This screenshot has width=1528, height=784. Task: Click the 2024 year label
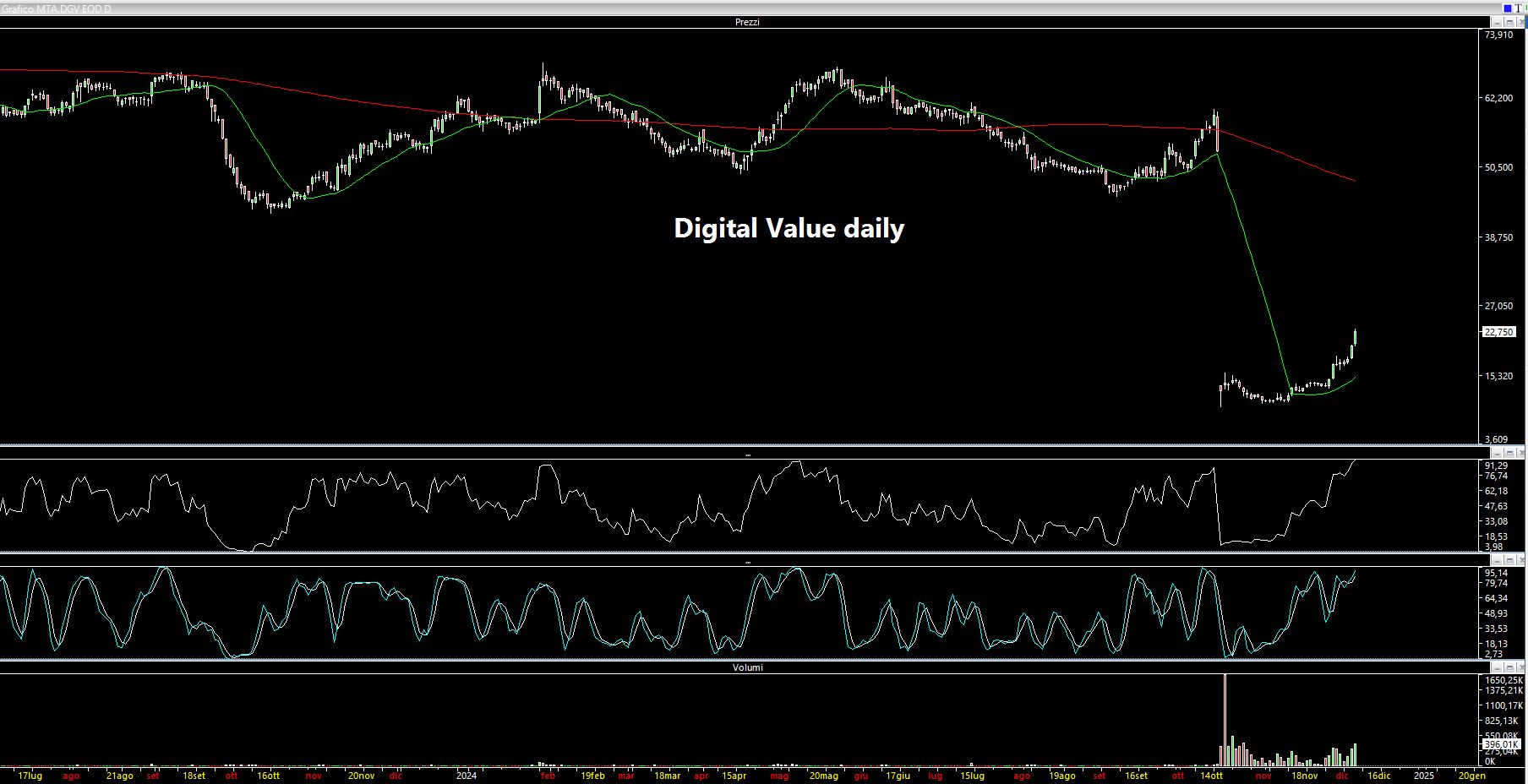(467, 776)
